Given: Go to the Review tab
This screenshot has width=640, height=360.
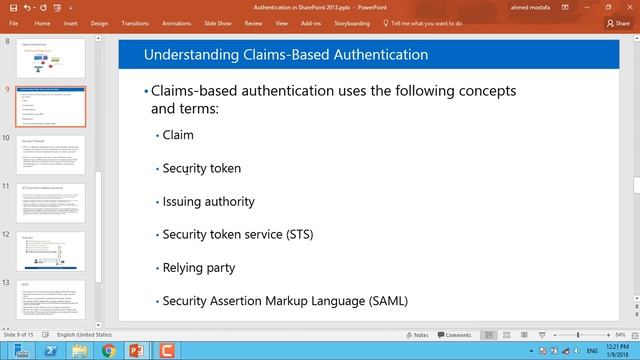Looking at the screenshot, I should click(253, 23).
